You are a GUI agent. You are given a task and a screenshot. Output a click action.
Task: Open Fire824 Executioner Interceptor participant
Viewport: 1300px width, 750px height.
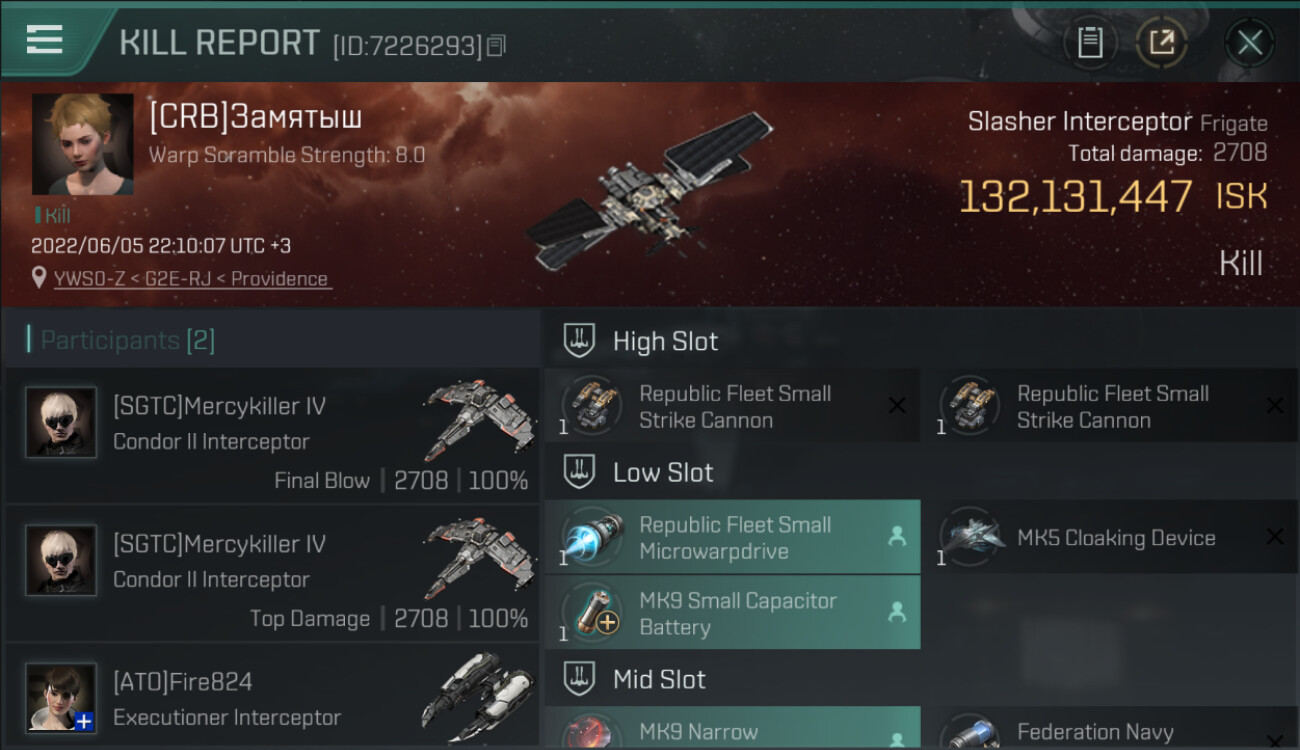pyautogui.click(x=272, y=697)
